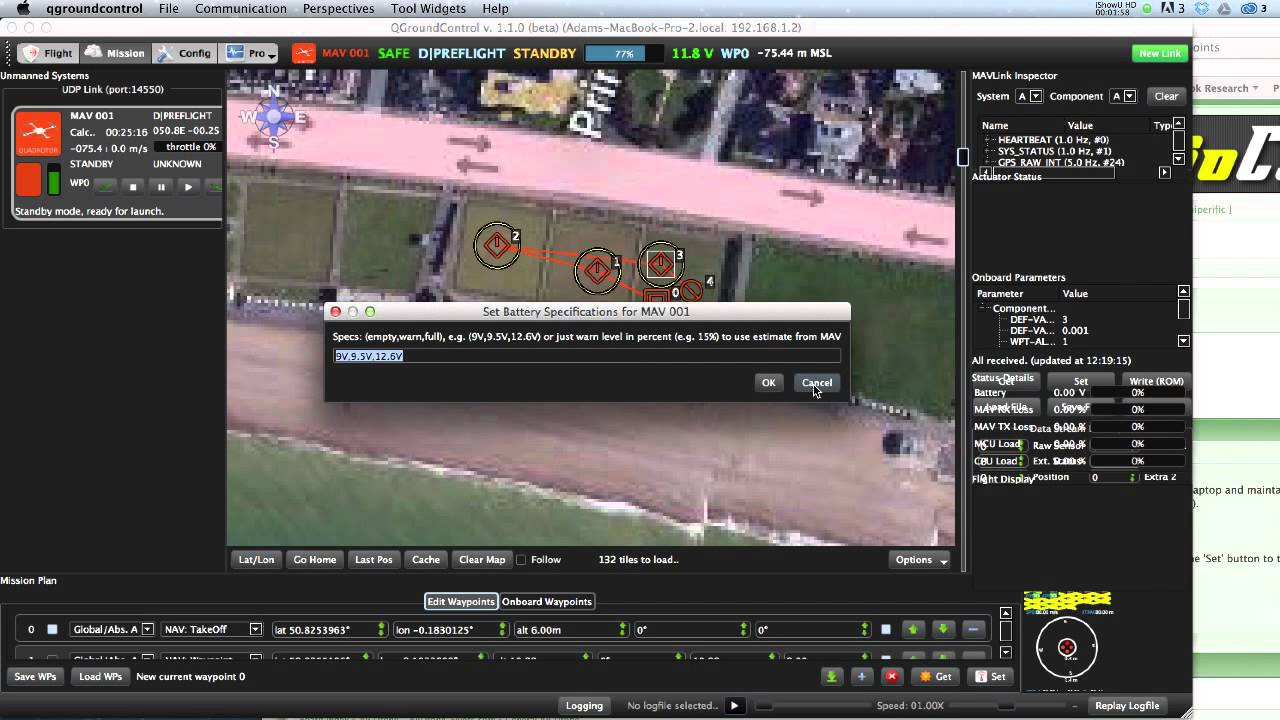Move waypoint 0 down with green down arrow
This screenshot has height=720, width=1280.
pyautogui.click(x=942, y=630)
